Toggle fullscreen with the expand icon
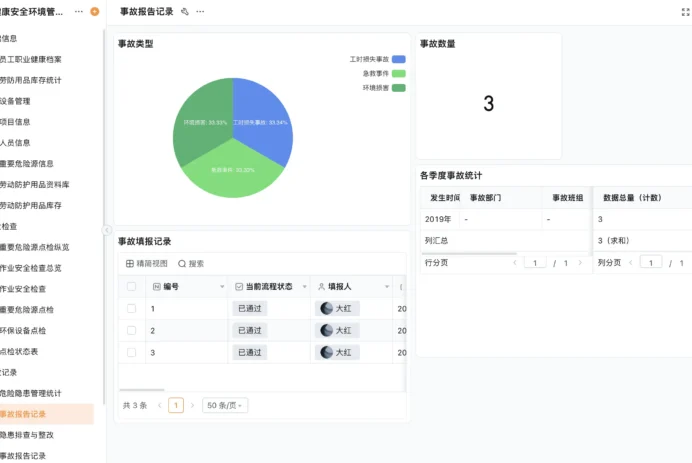The image size is (692, 463). [685, 12]
